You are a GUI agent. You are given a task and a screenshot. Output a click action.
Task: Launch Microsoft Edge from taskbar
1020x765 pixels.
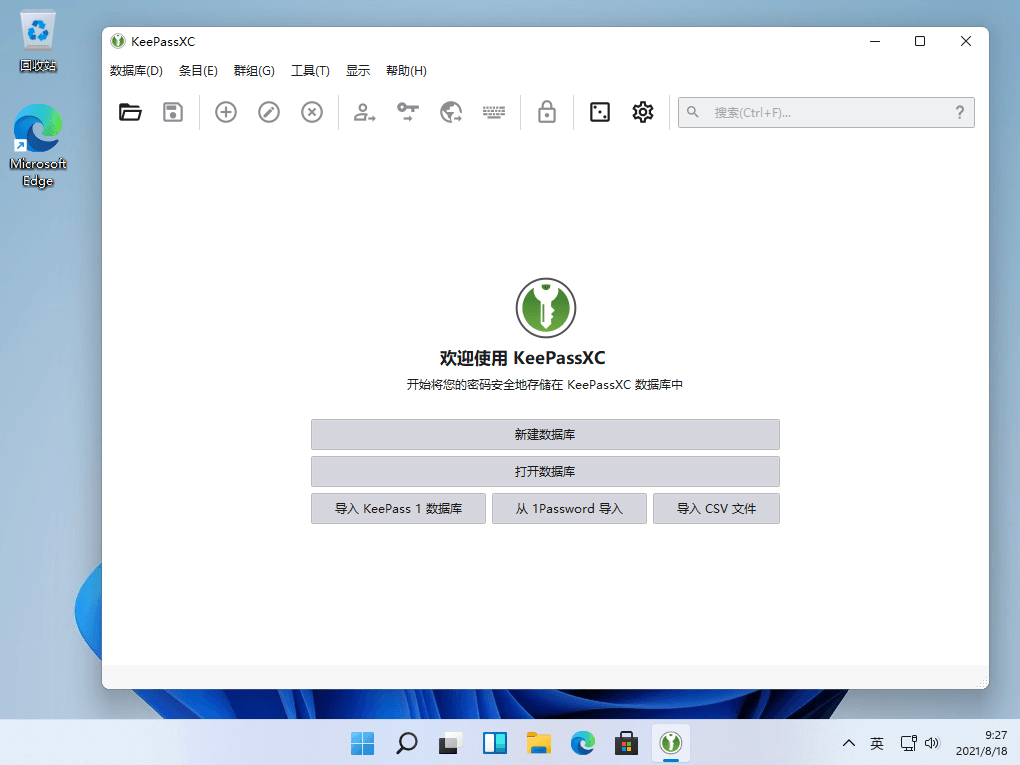582,743
